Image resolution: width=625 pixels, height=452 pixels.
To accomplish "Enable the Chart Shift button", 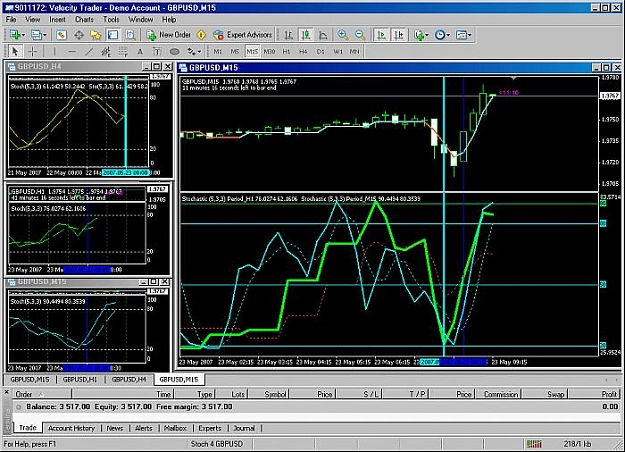I will click(x=399, y=35).
